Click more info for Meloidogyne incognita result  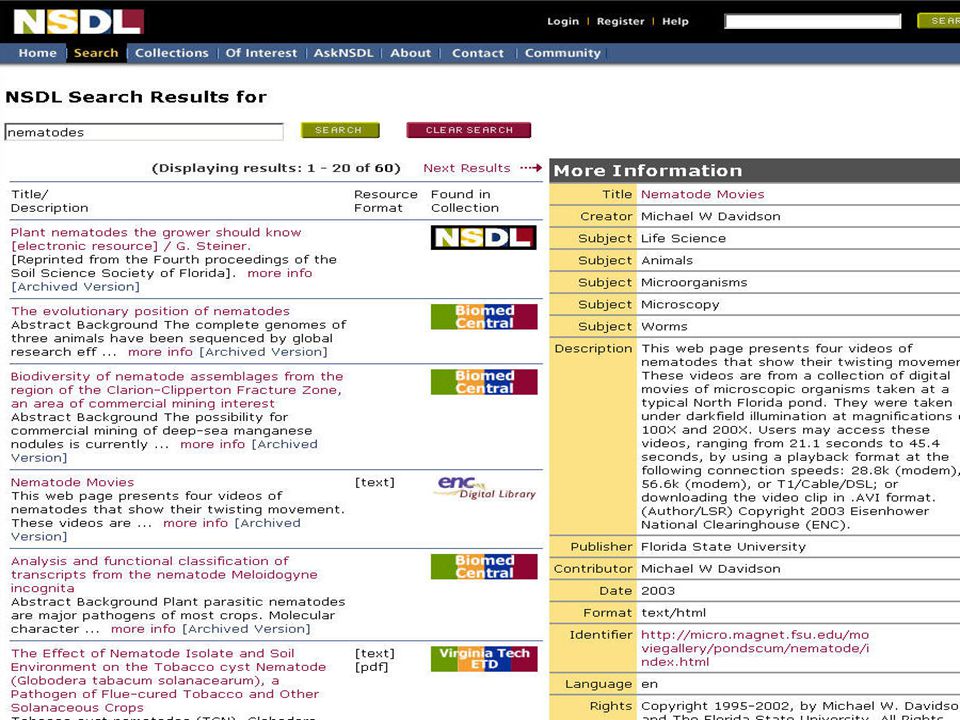pyautogui.click(x=143, y=629)
